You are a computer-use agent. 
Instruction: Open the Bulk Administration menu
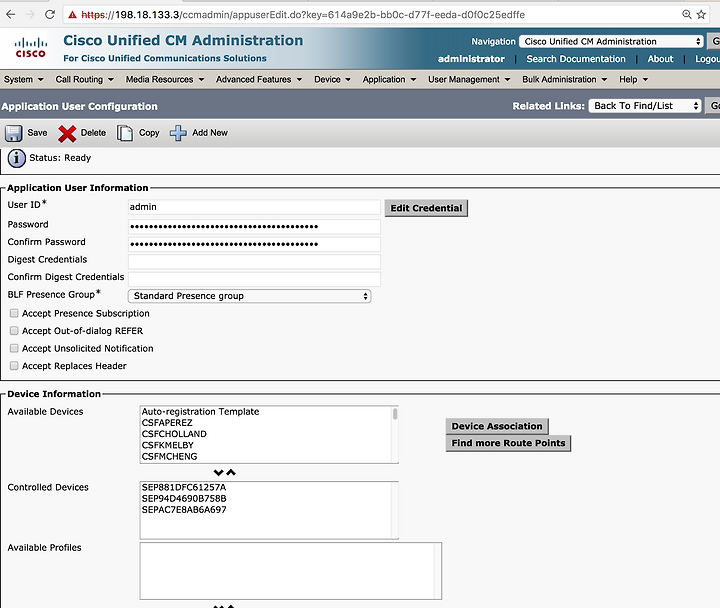pyautogui.click(x=565, y=79)
